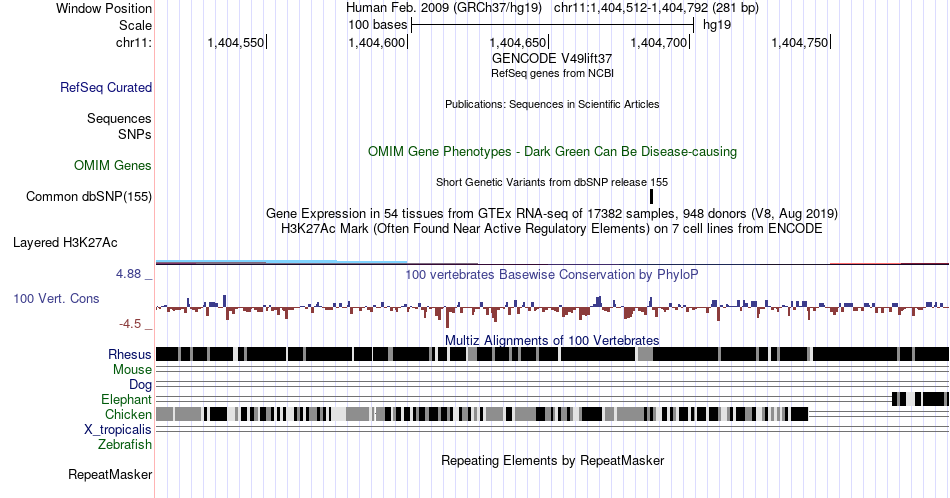Viewport: 950px width, 498px height.
Task: Click the 1,404,600 ruler position
Action: [377, 42]
